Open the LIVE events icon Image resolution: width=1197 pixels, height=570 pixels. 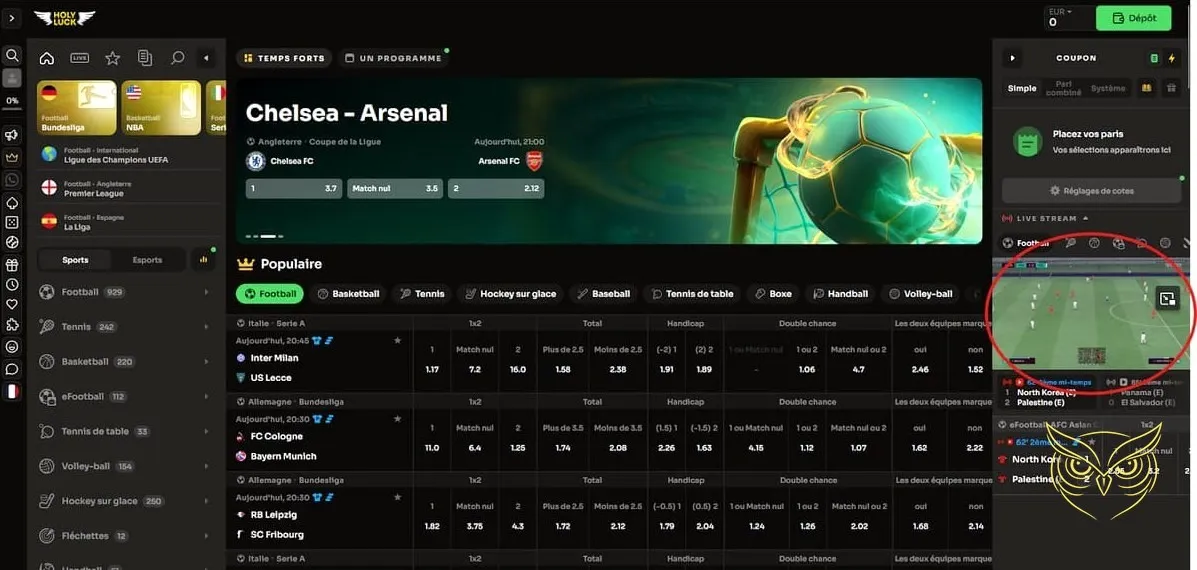[x=80, y=58]
